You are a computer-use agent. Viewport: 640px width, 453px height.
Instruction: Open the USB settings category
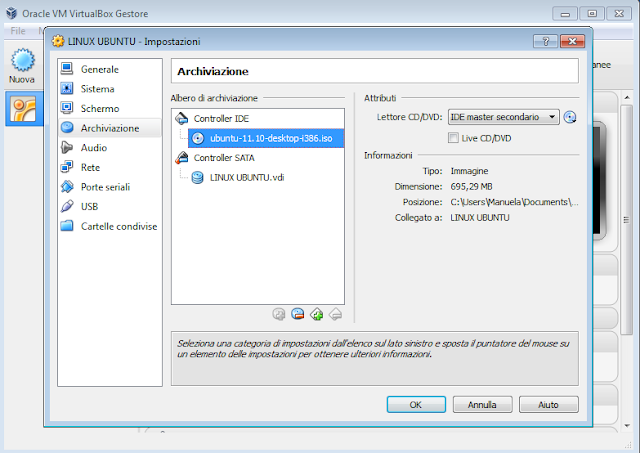tap(110, 206)
